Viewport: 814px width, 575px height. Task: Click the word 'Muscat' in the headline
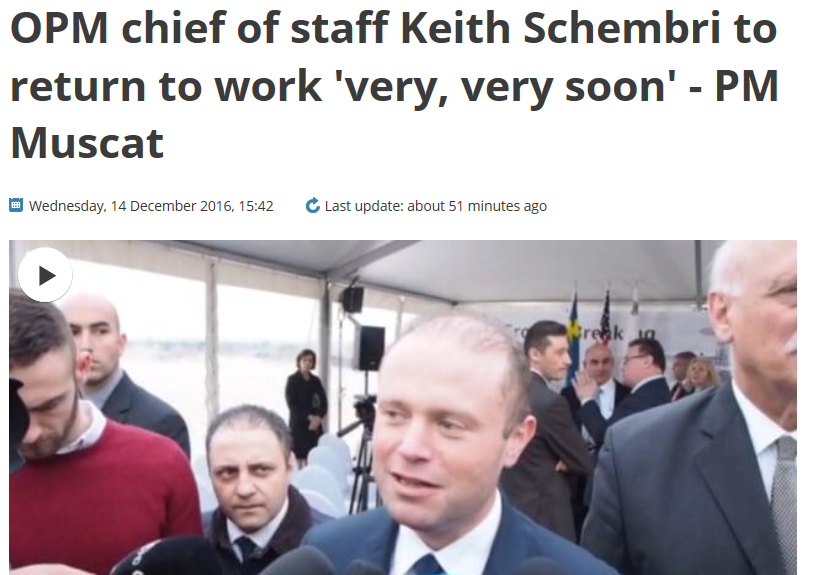(x=87, y=142)
